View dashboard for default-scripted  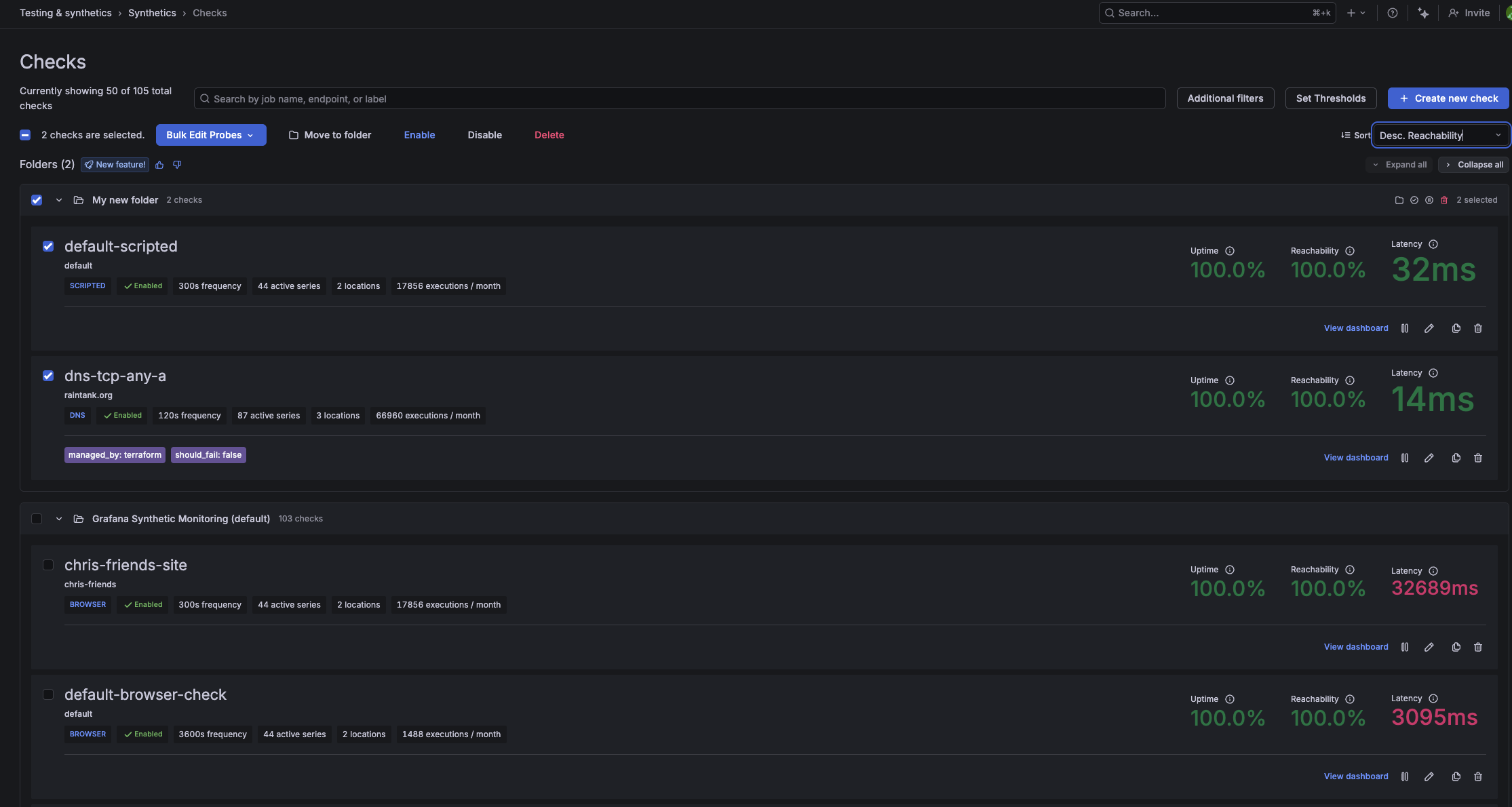[1356, 328]
